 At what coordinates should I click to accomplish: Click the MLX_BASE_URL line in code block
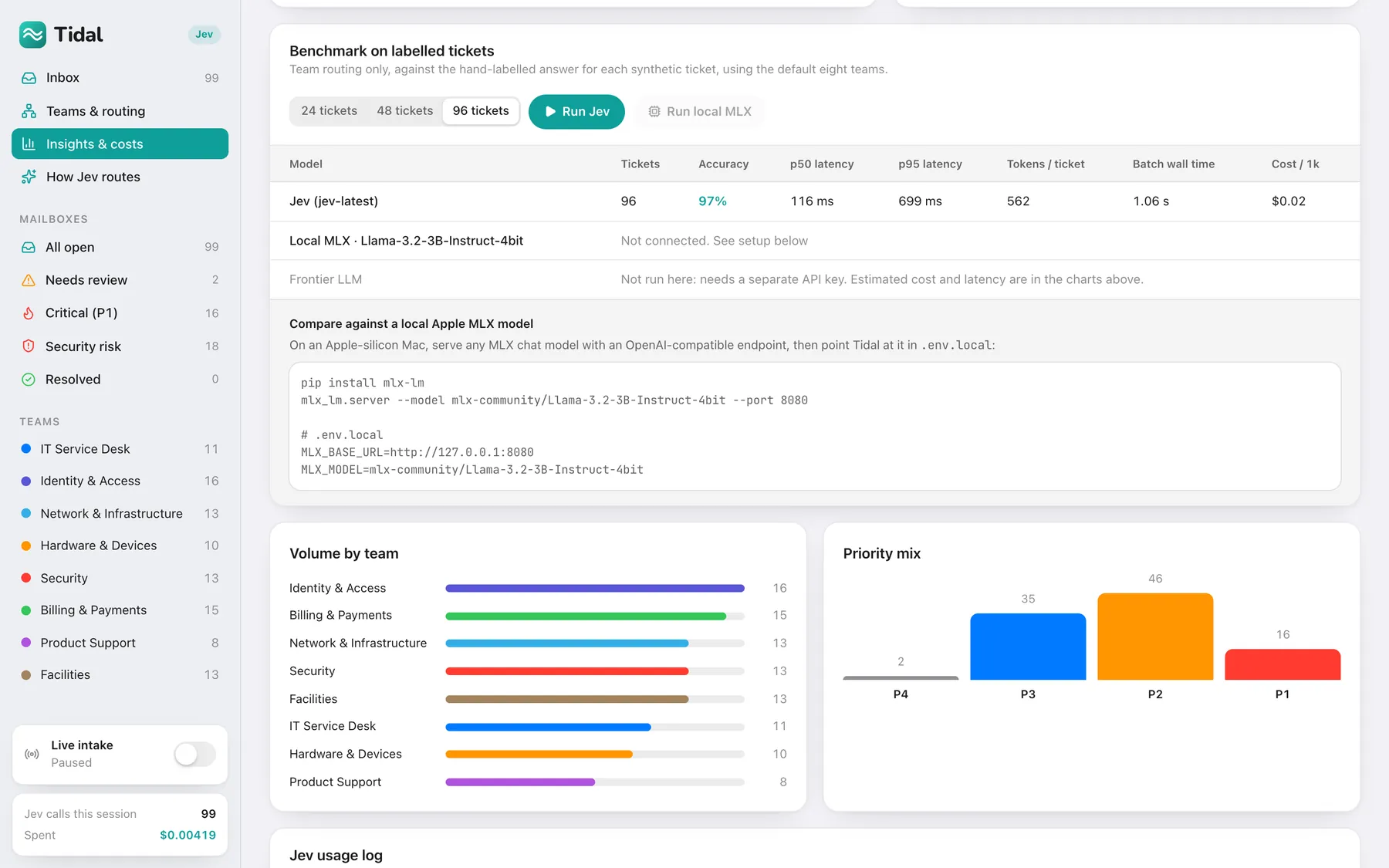click(x=417, y=452)
